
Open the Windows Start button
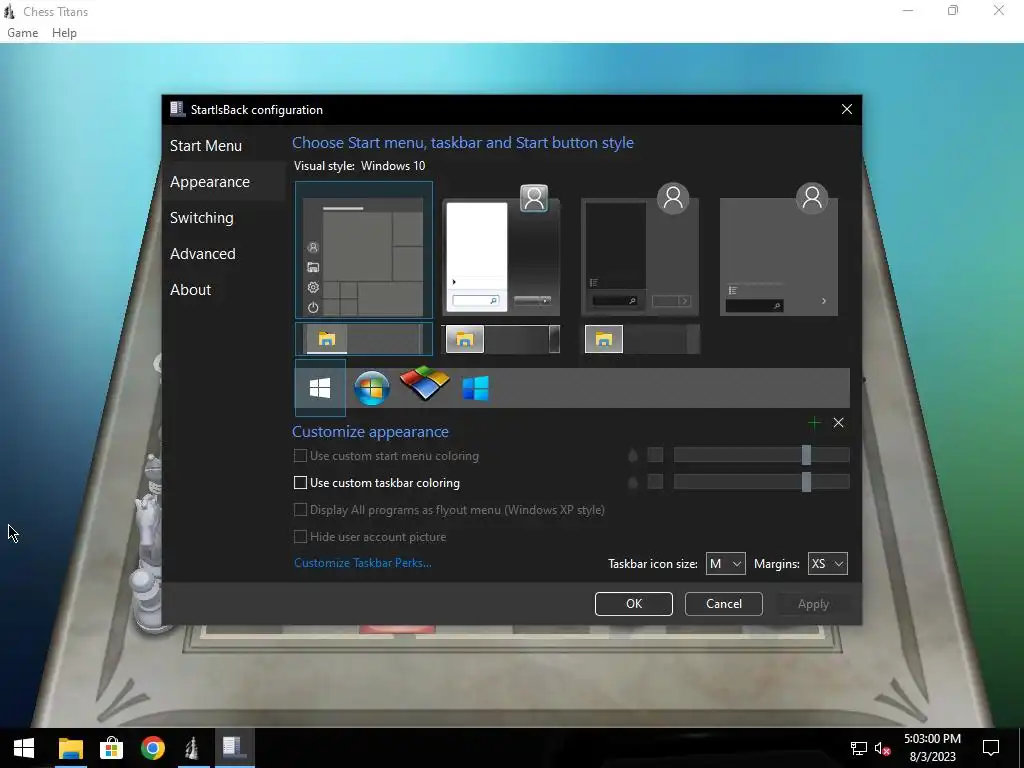point(24,748)
